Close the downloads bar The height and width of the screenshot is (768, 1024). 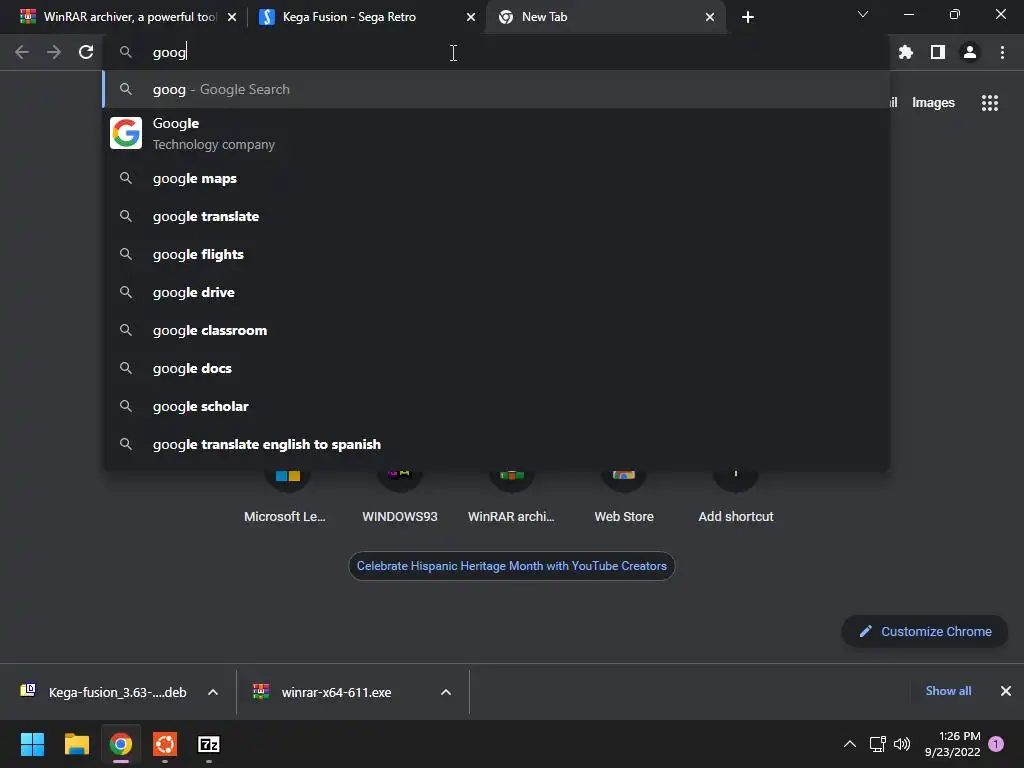[1006, 691]
